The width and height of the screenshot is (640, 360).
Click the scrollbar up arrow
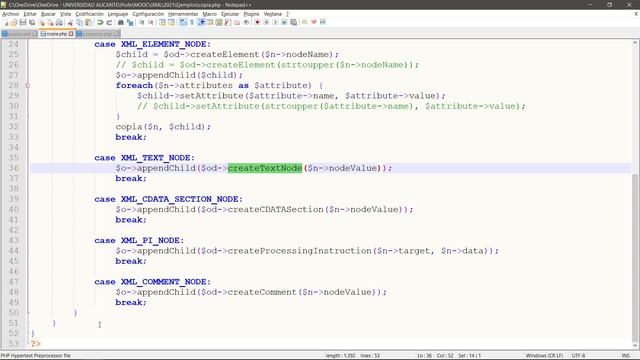(x=636, y=42)
